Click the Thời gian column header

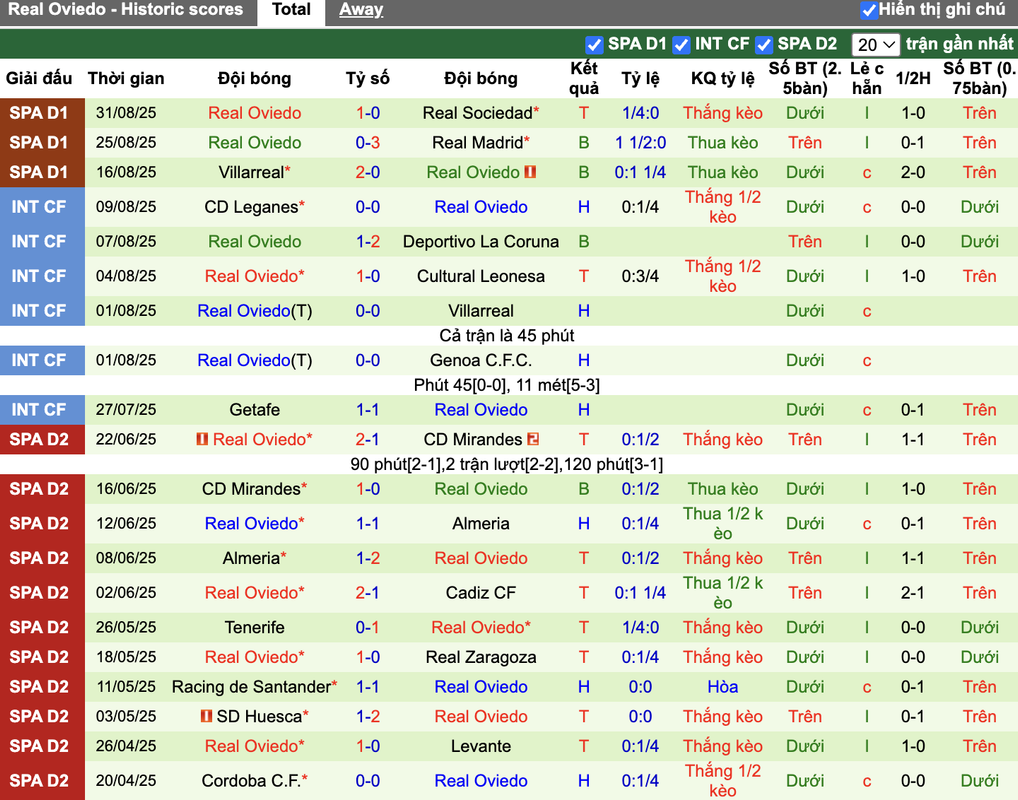pos(126,79)
